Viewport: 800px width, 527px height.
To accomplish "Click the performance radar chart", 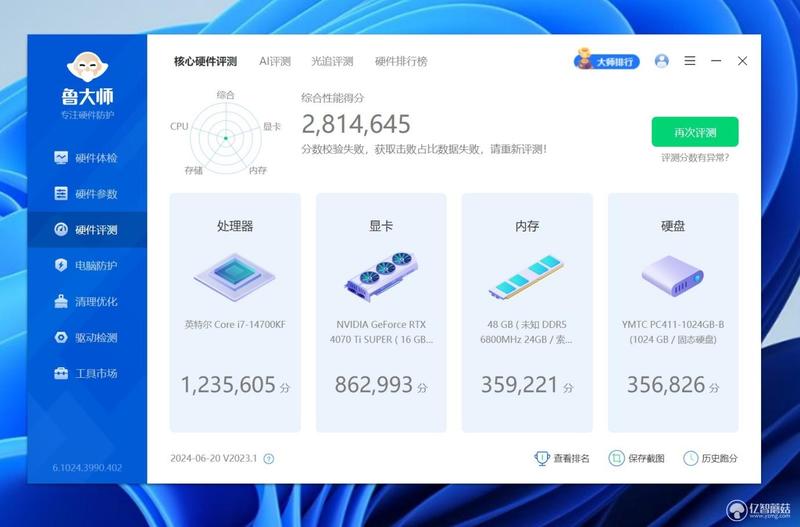I will click(226, 137).
